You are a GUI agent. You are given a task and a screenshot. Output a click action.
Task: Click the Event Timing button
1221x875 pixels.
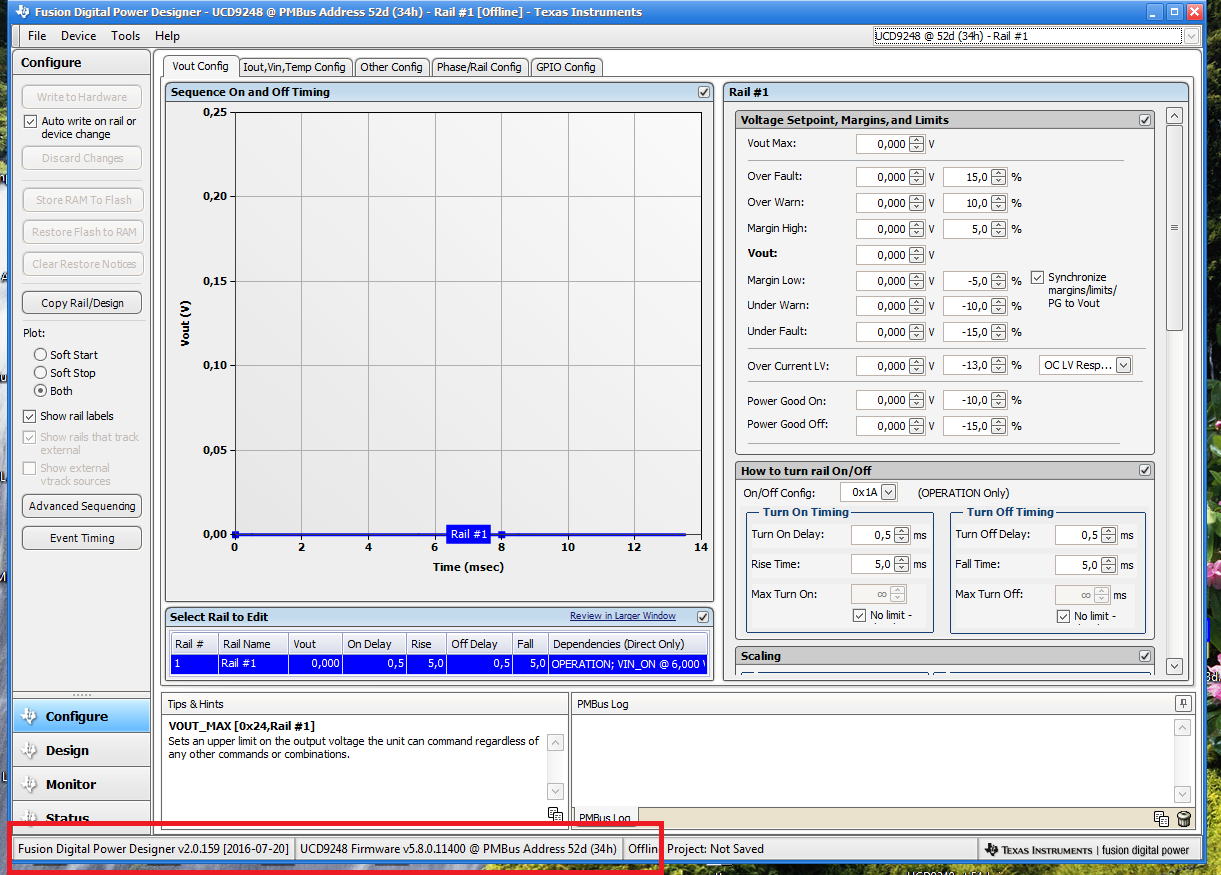(x=82, y=538)
